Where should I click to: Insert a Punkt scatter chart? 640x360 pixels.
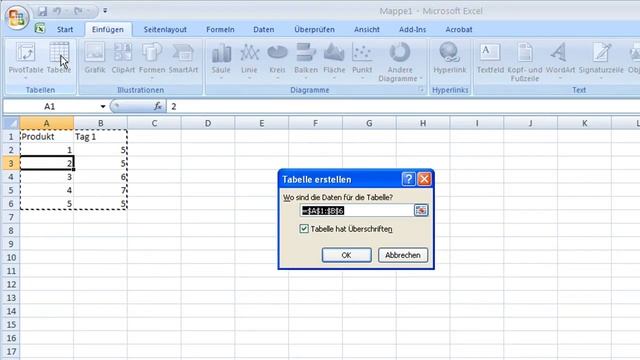pyautogui.click(x=362, y=61)
